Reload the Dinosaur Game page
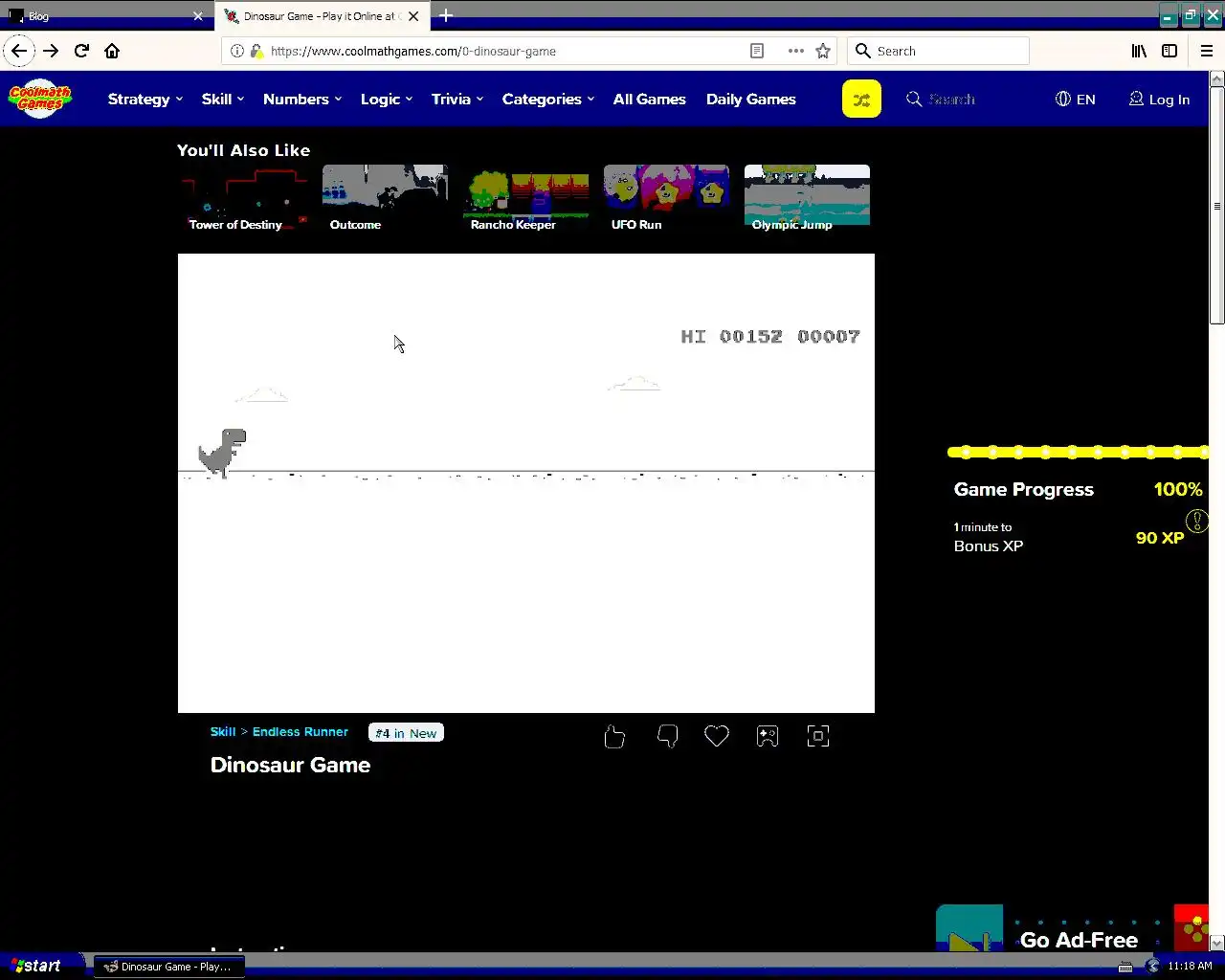This screenshot has height=980, width=1225. 81,51
